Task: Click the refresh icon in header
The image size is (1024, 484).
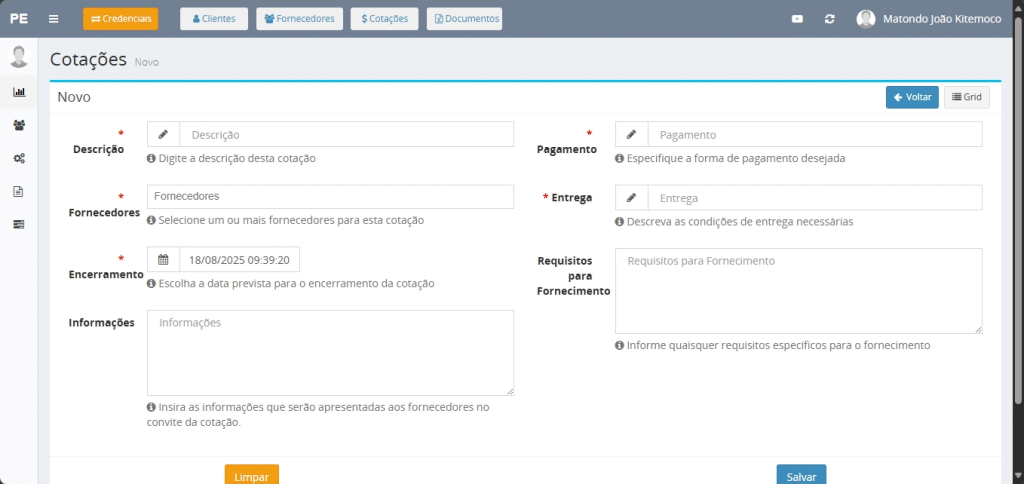Action: coord(829,19)
